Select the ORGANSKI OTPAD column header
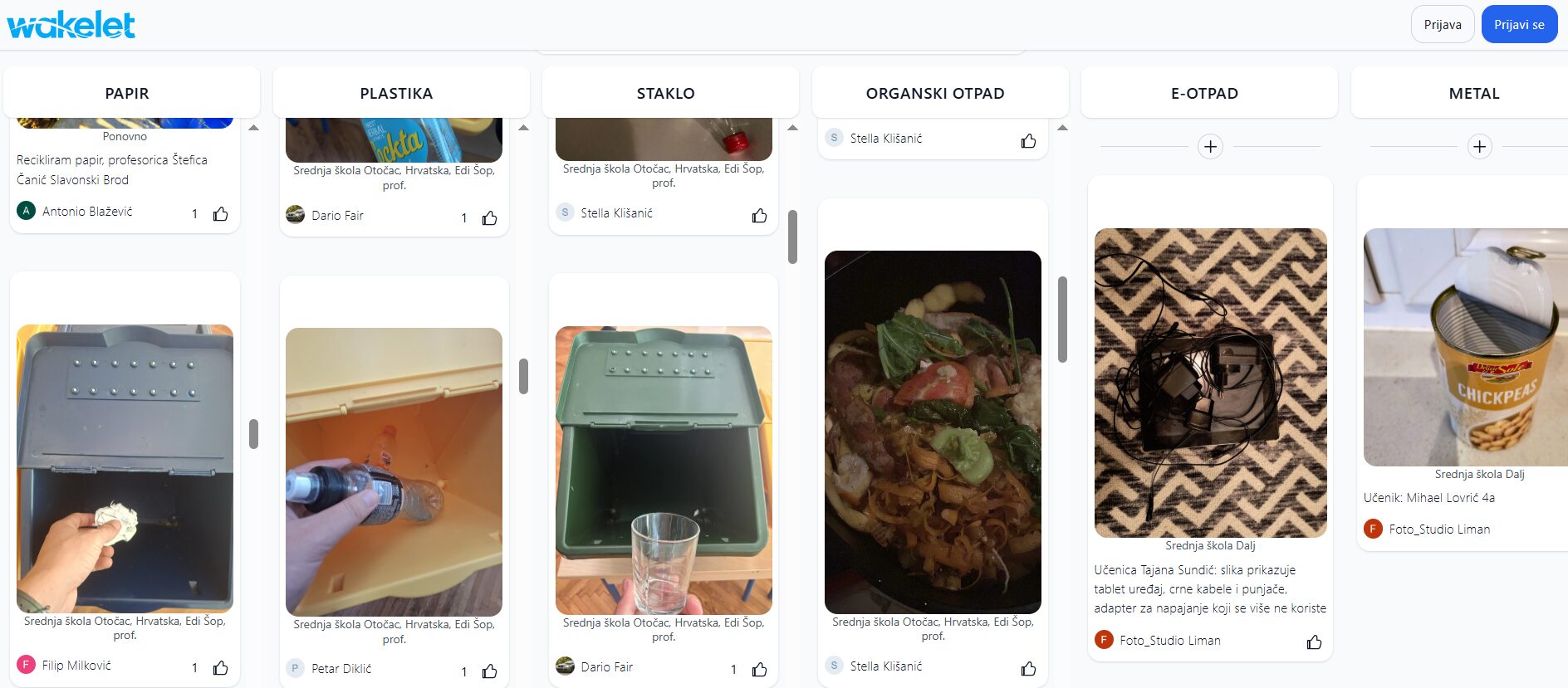Image resolution: width=1568 pixels, height=688 pixels. [x=935, y=94]
